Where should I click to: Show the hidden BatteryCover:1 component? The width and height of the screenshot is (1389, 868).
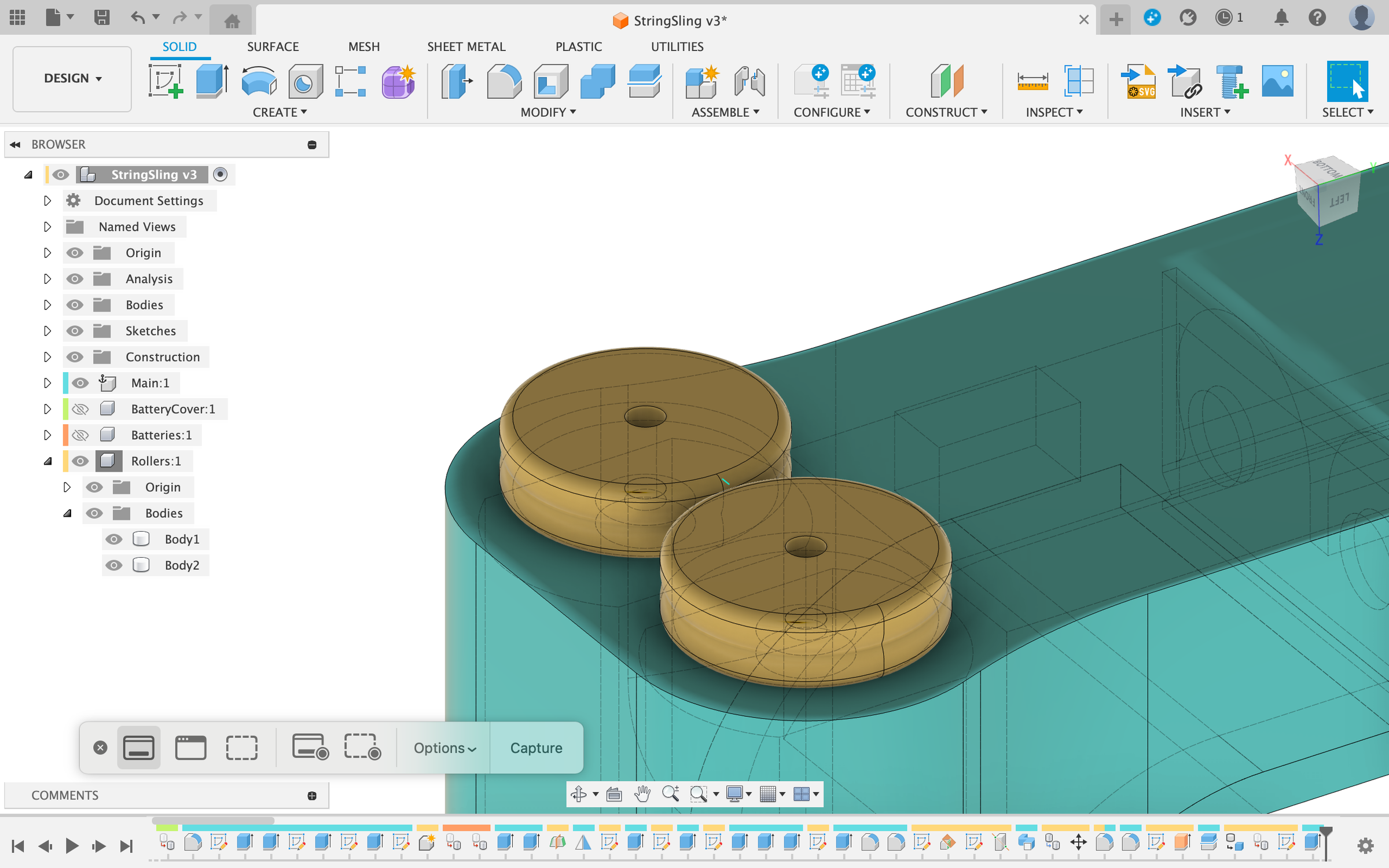tap(80, 409)
